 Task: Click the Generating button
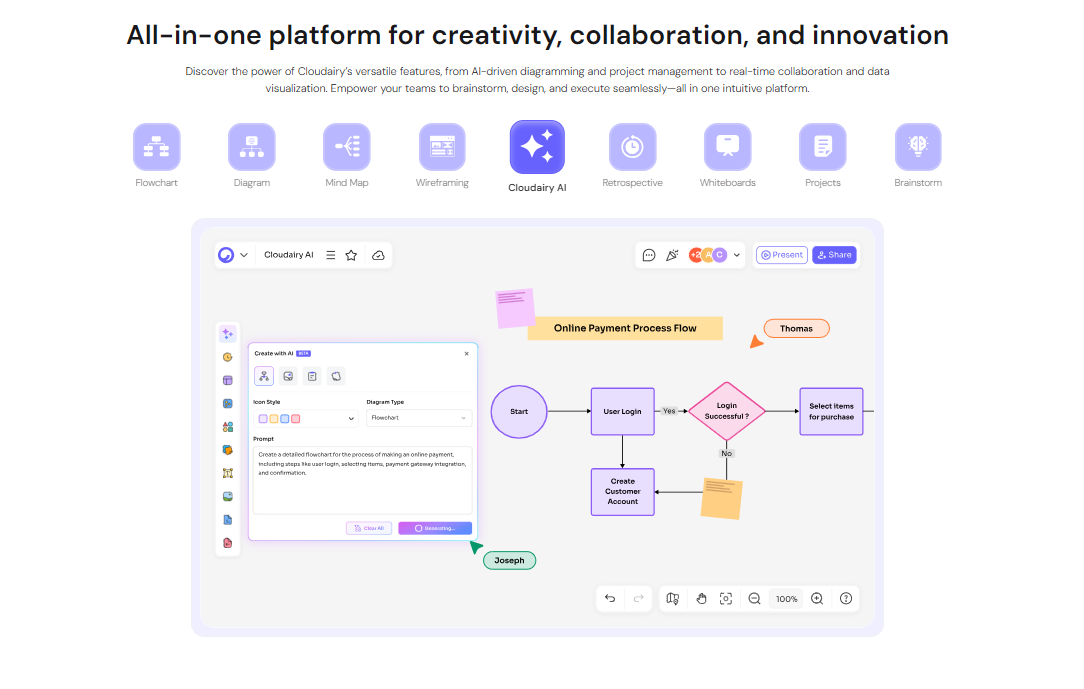tap(435, 528)
